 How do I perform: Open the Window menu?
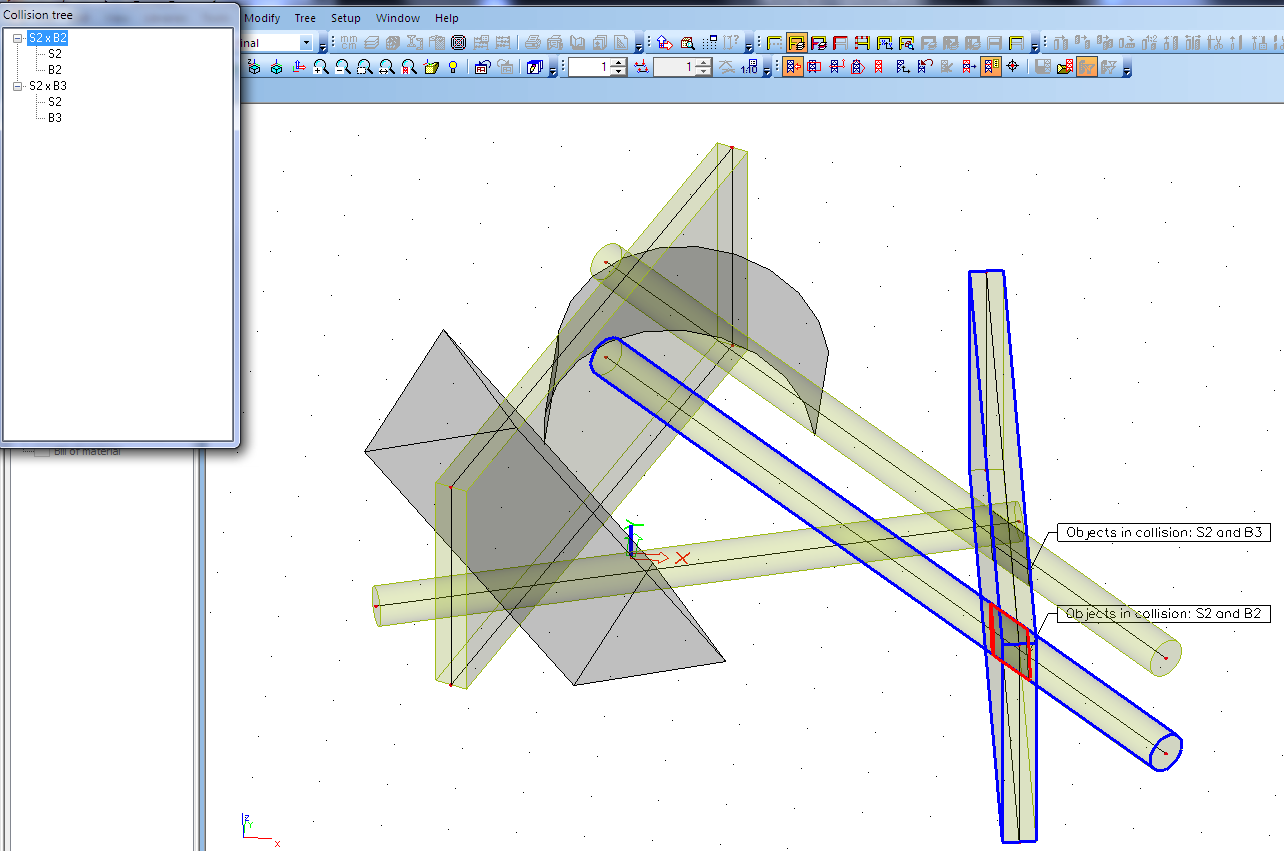pyautogui.click(x=398, y=18)
